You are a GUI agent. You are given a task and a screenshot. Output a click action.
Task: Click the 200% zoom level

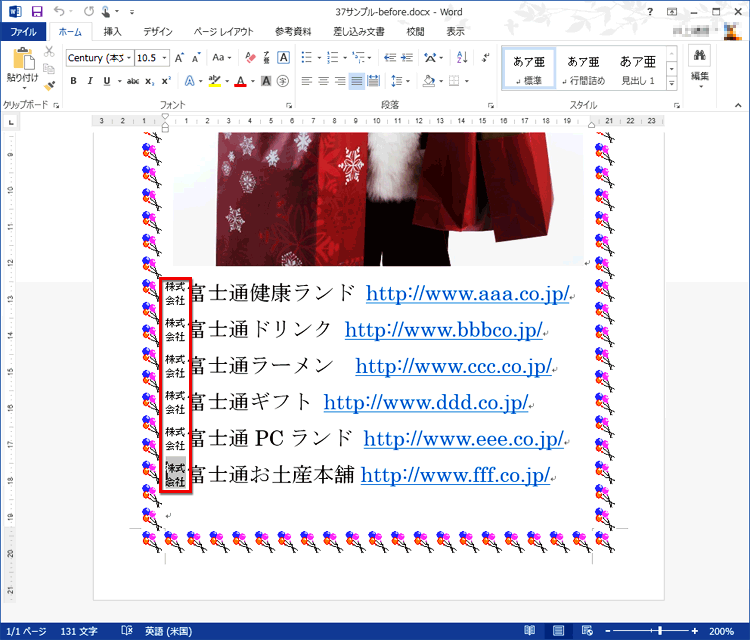721,631
